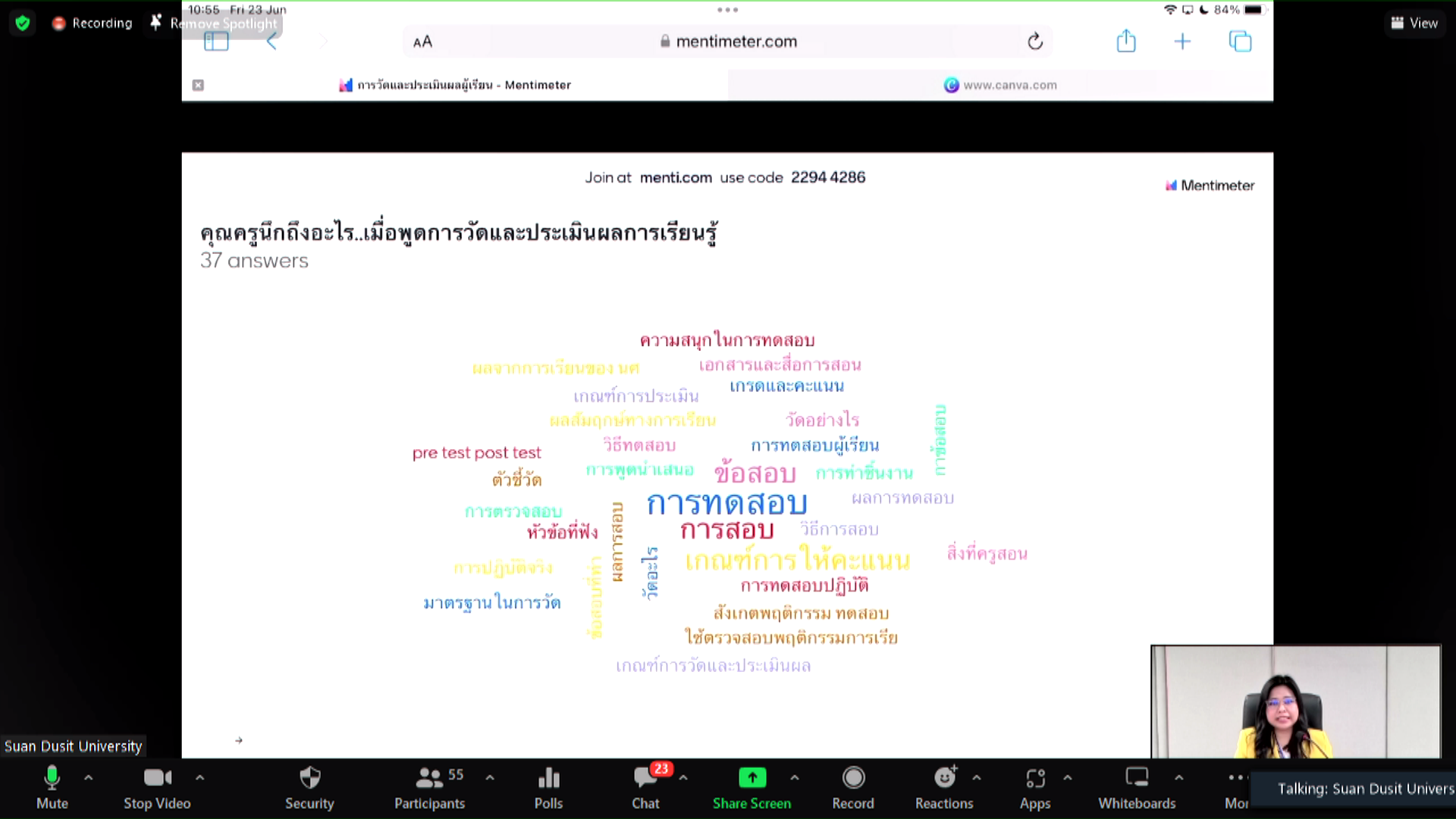
Task: Click green encryption shield icon
Action: (23, 23)
